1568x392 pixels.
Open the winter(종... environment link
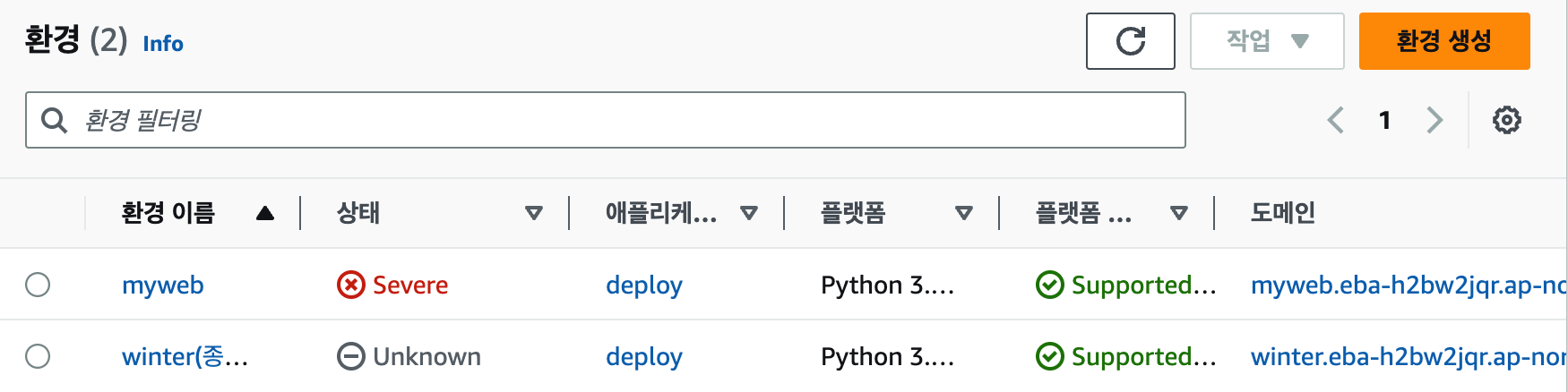point(185,356)
